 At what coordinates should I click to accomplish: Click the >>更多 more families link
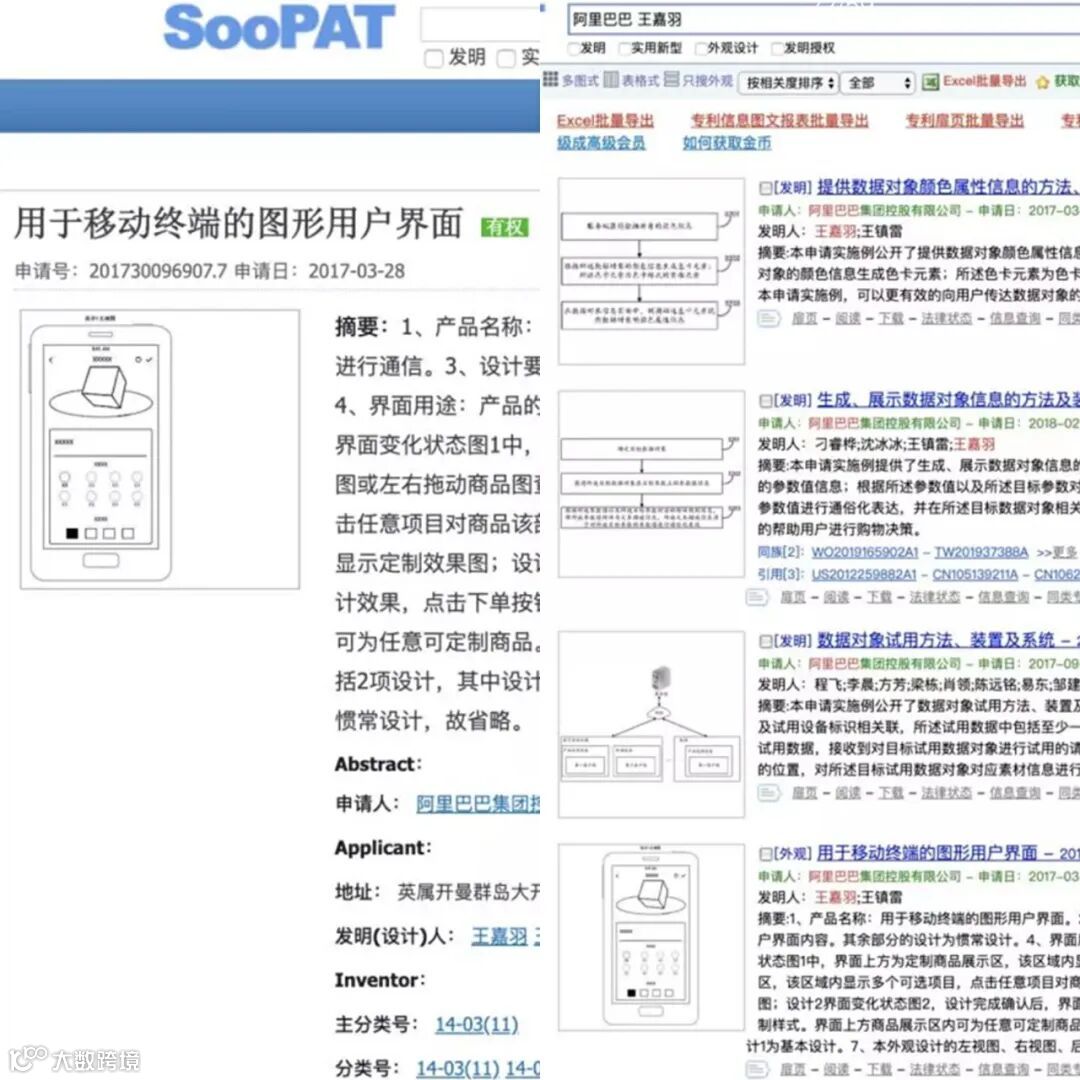[1057, 552]
